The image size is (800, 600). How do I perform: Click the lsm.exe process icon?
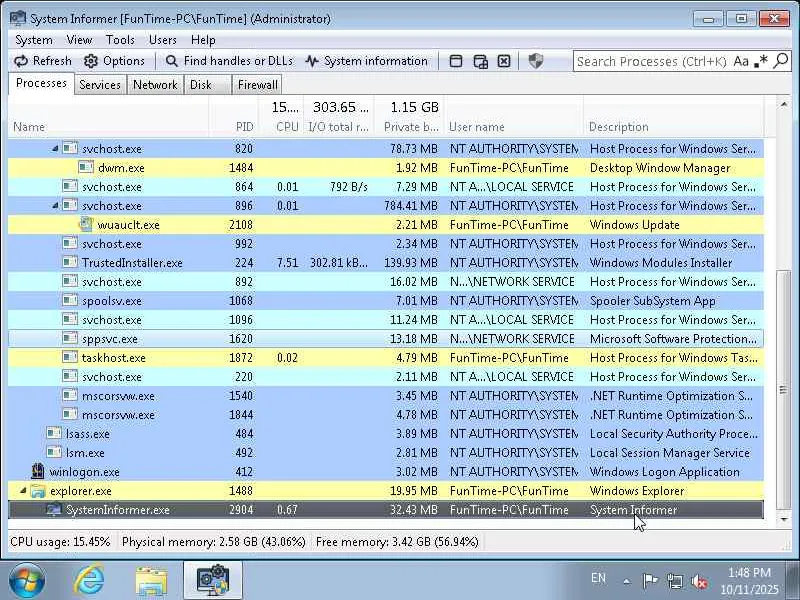[x=54, y=452]
